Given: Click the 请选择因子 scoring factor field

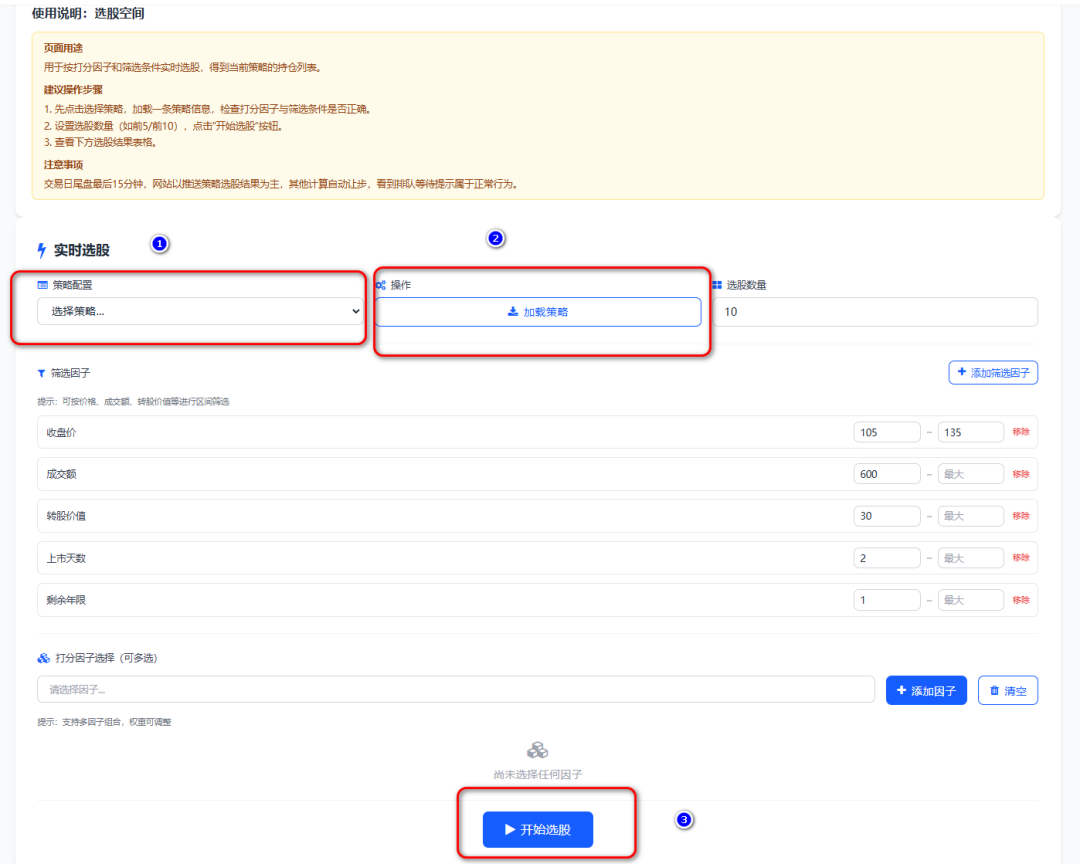Looking at the screenshot, I should (x=456, y=690).
